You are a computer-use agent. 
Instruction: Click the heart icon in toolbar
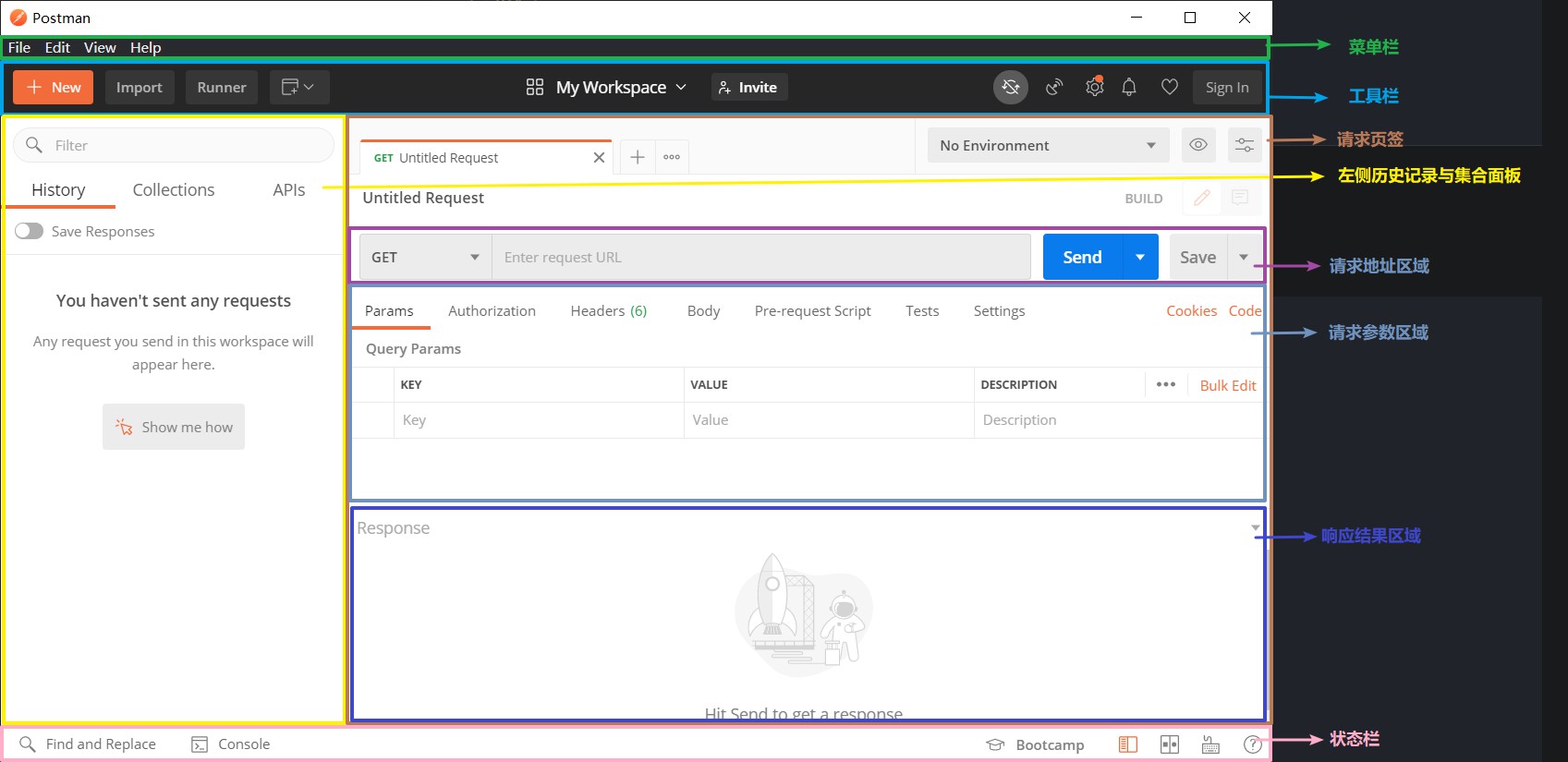(1169, 87)
